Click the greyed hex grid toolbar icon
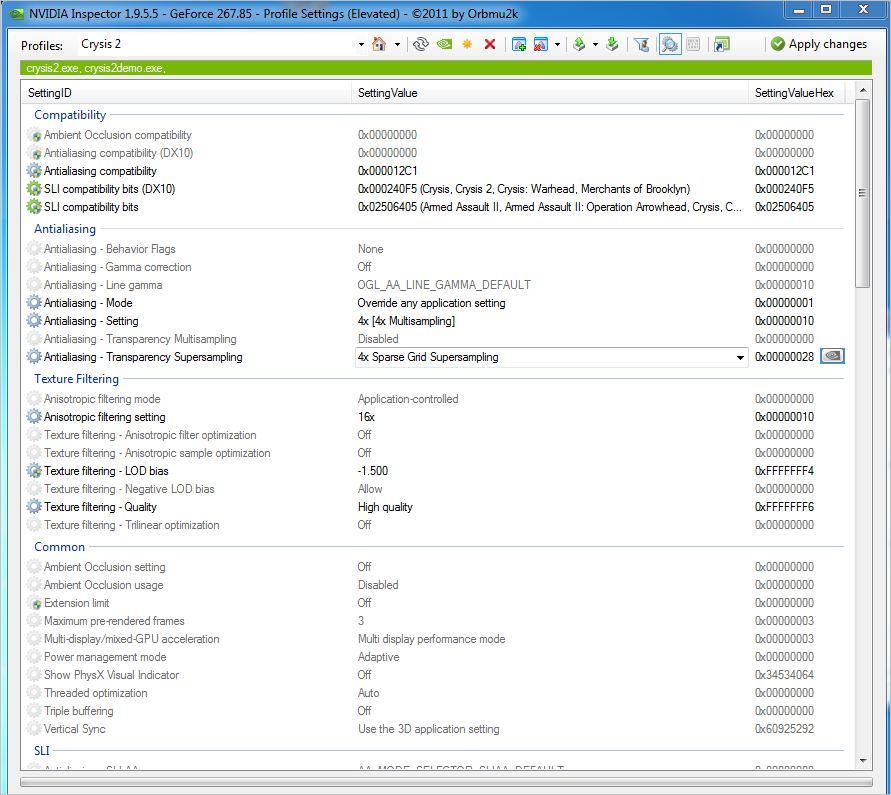Image resolution: width=891 pixels, height=795 pixels. tap(693, 44)
